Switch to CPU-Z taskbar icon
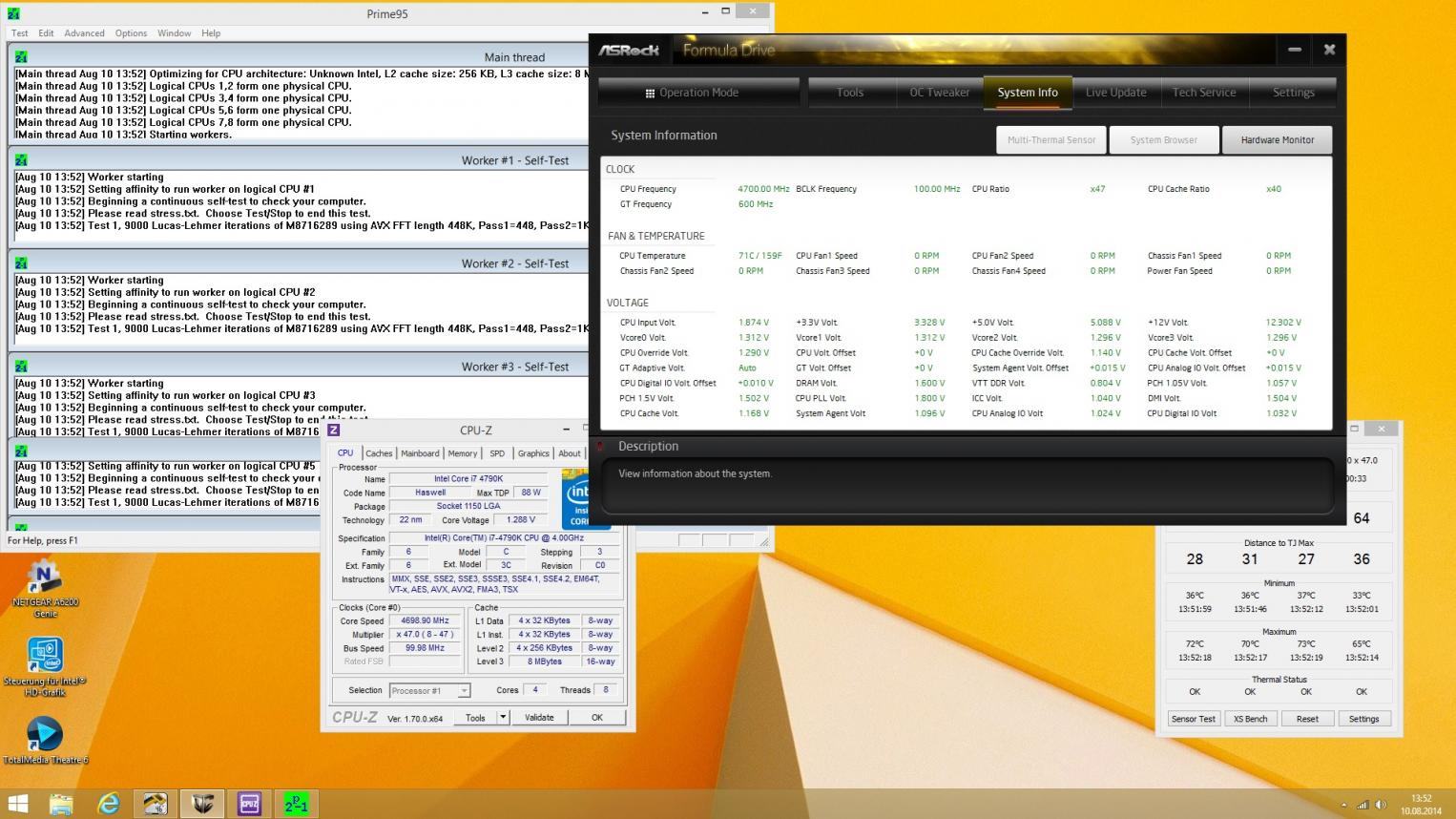1456x819 pixels. [x=249, y=804]
